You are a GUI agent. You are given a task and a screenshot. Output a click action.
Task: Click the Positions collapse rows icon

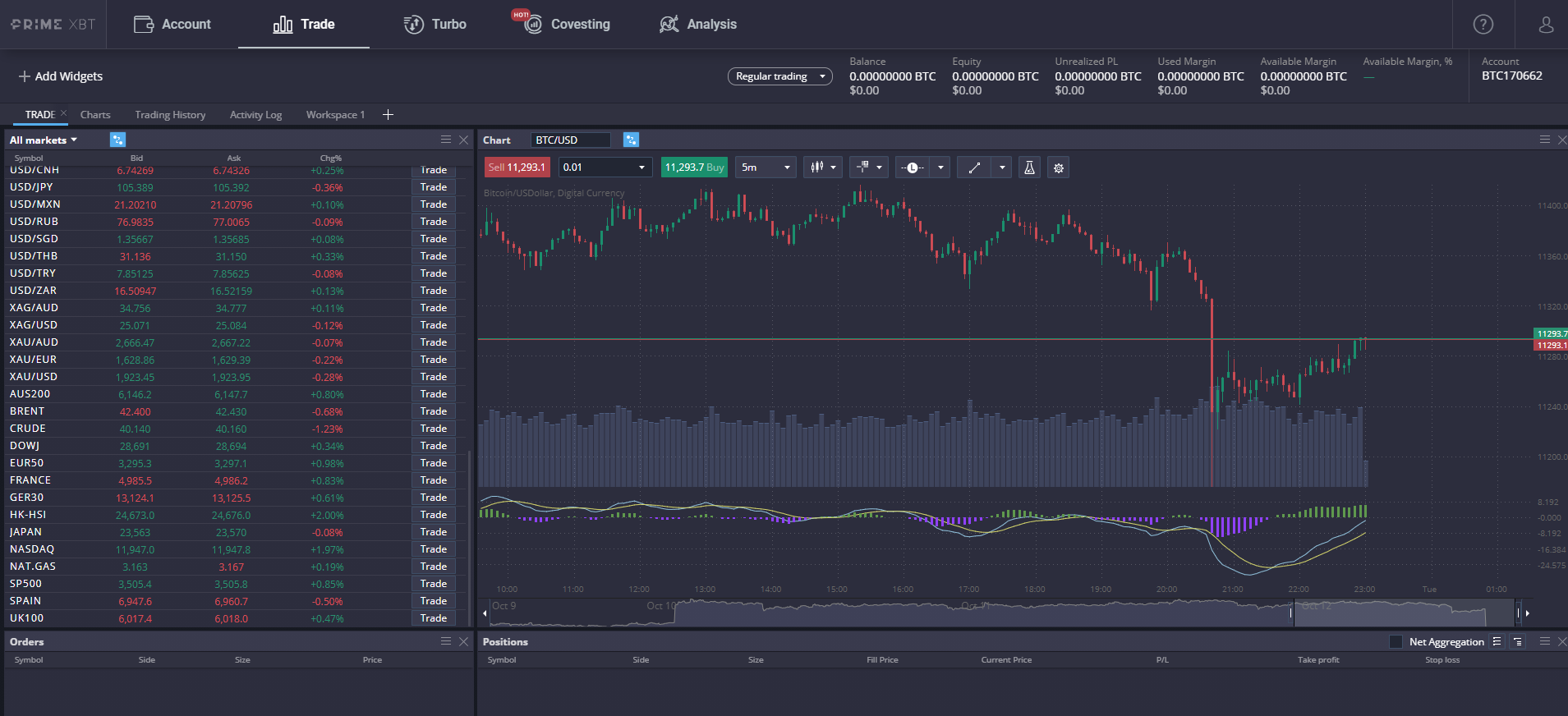click(1517, 641)
